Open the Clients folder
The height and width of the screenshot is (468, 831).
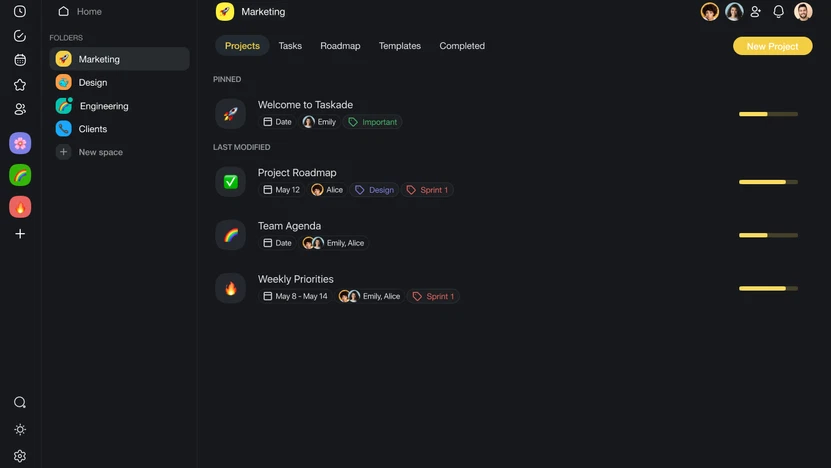tap(93, 129)
